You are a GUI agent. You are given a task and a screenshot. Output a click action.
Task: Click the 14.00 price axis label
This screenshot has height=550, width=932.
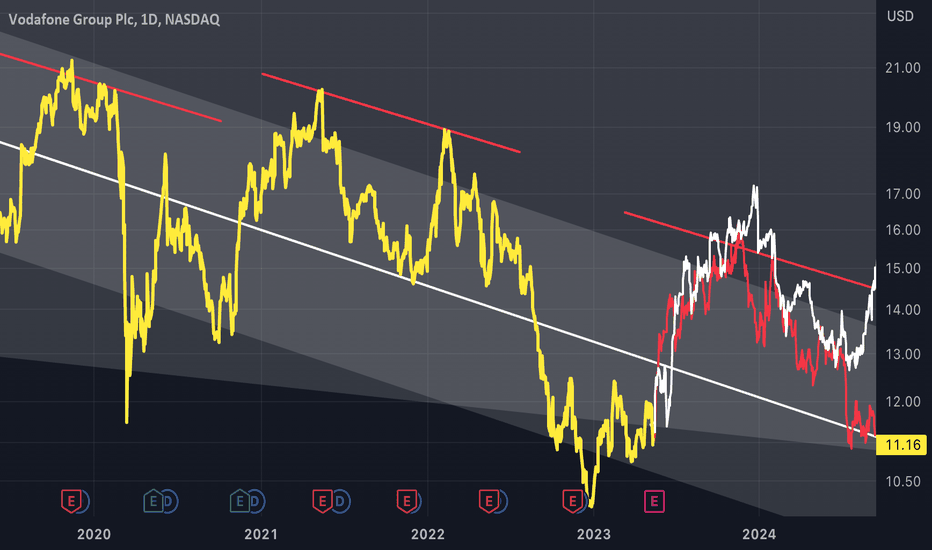pos(903,310)
